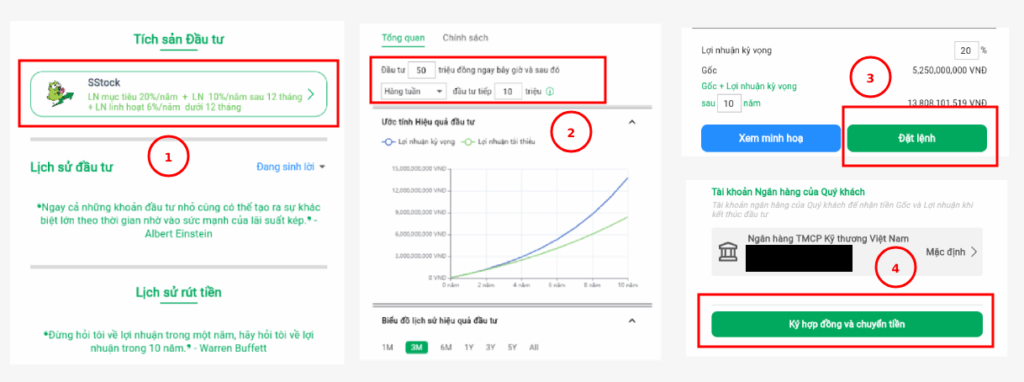The image size is (1024, 382).
Task: Open SStock product via right chevron
Action: [311, 94]
